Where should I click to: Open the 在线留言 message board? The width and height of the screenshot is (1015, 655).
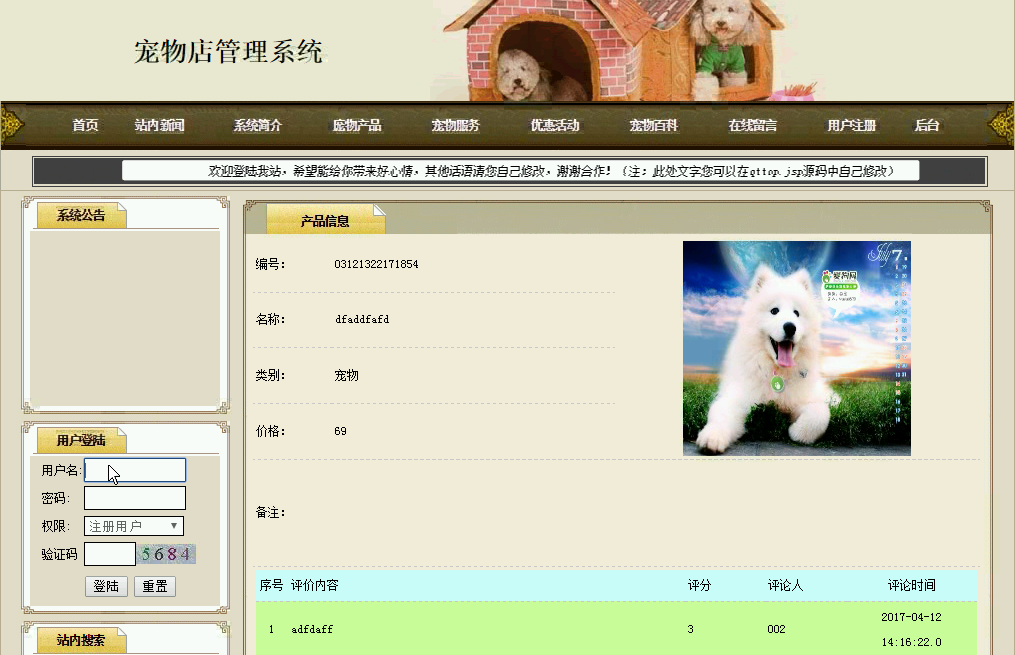point(753,126)
